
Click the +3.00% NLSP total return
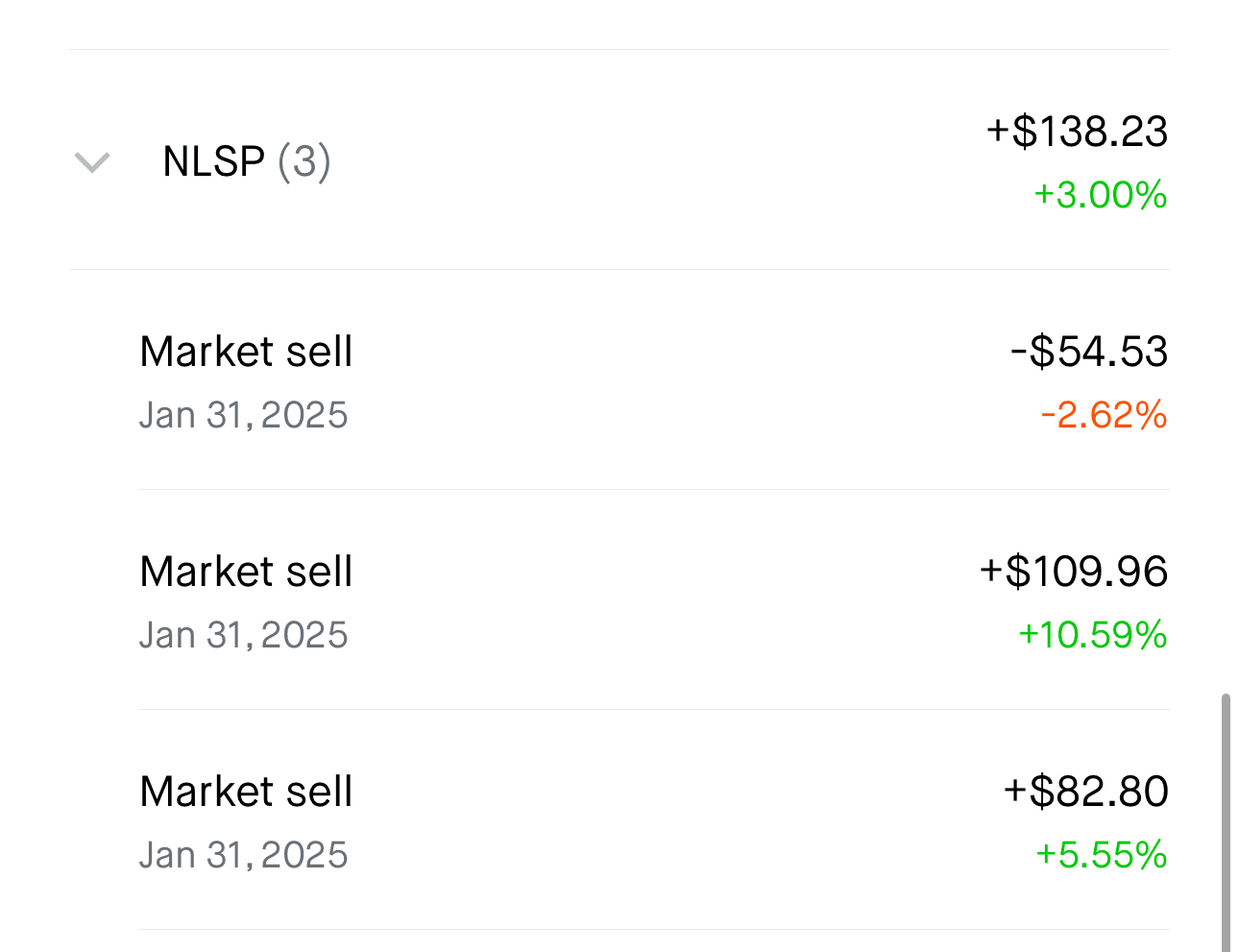point(1101,195)
